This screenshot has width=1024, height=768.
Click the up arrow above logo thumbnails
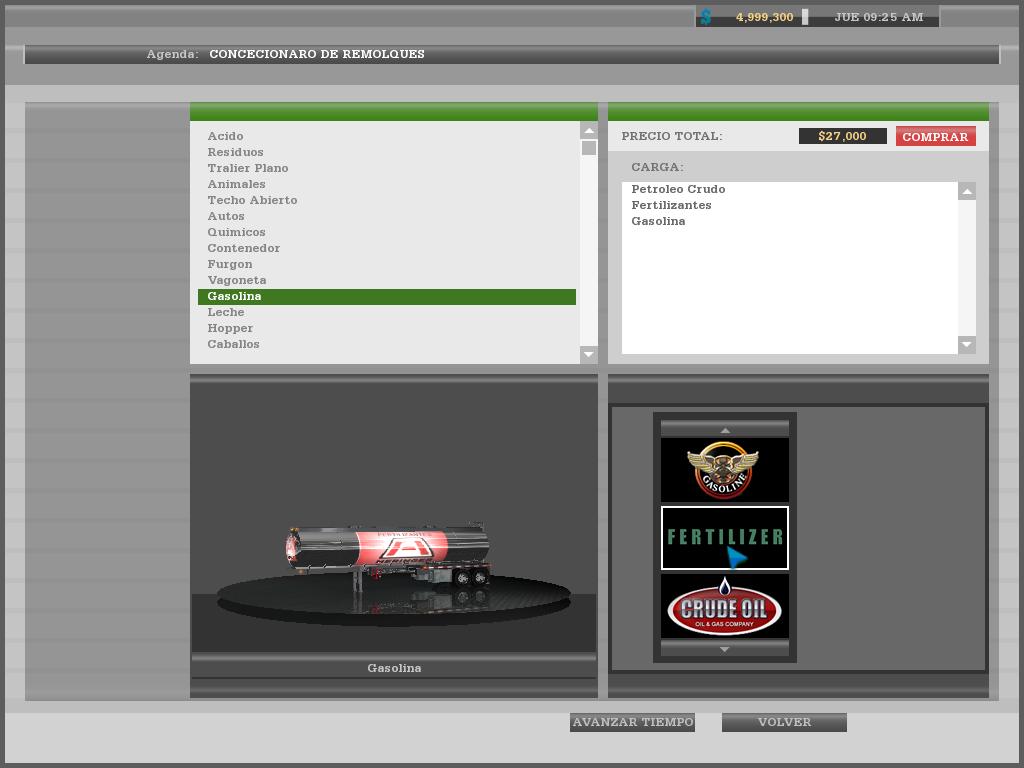click(724, 429)
